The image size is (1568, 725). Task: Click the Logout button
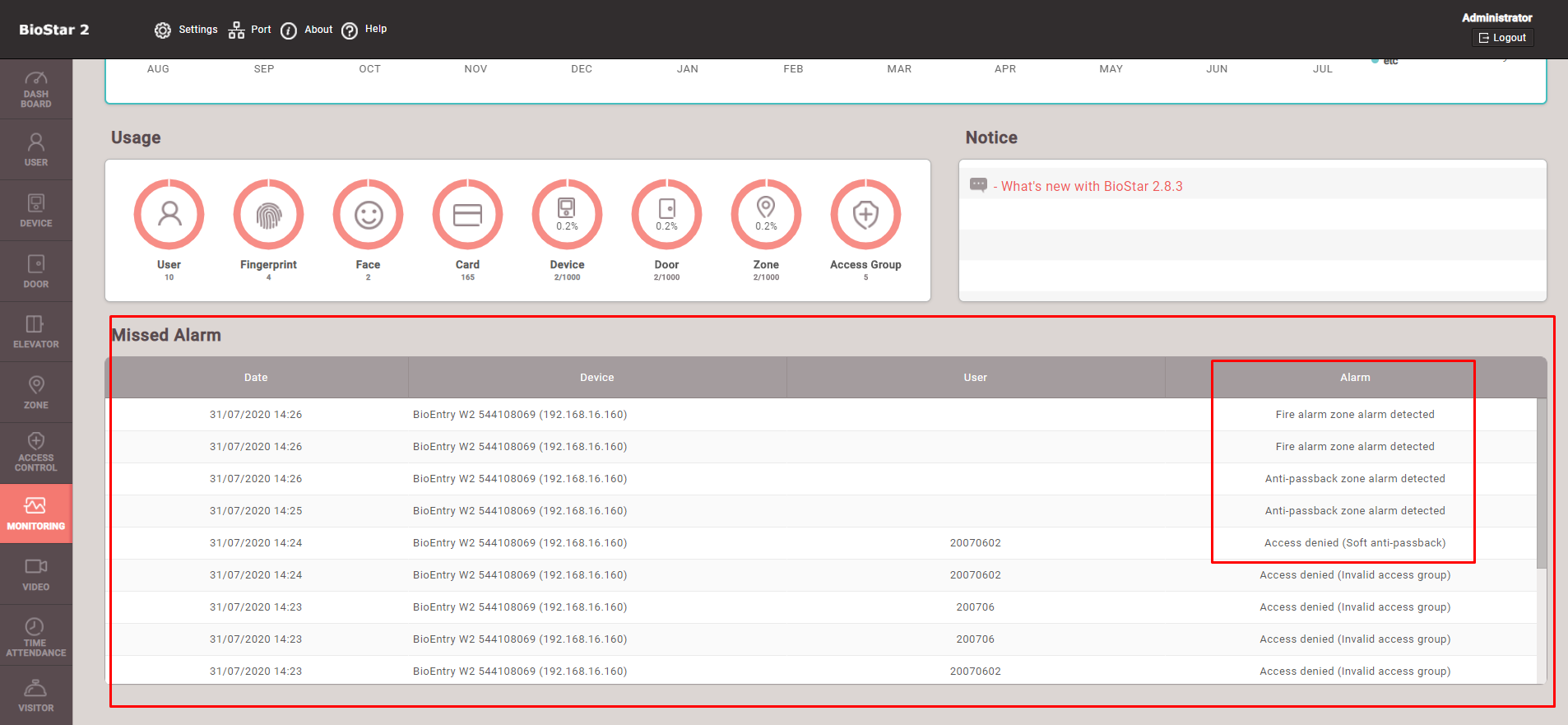click(1502, 38)
